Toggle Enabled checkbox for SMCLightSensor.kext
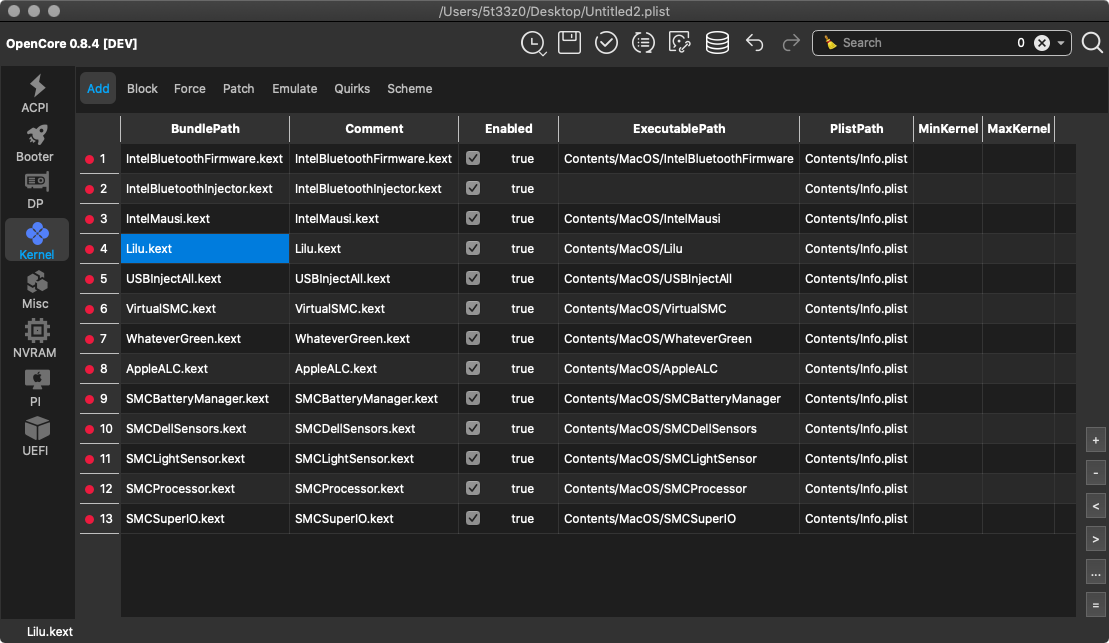The width and height of the screenshot is (1109, 643). click(473, 458)
